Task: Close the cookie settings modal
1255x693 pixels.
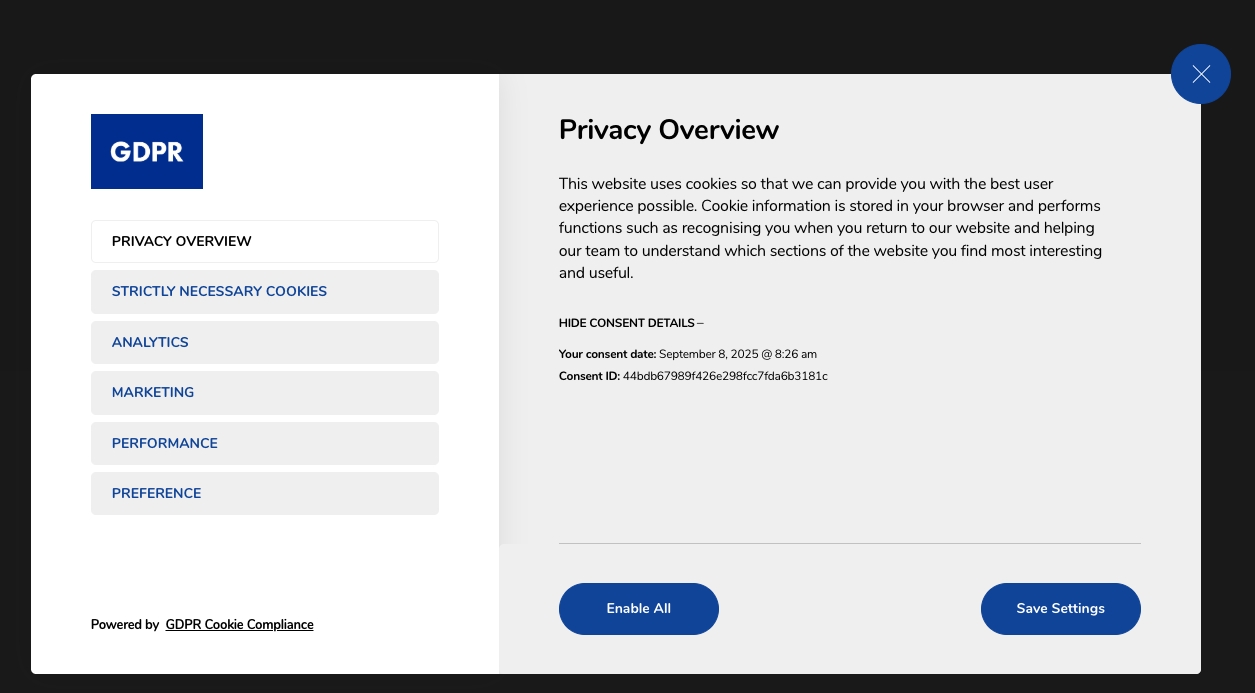Action: click(x=1200, y=74)
